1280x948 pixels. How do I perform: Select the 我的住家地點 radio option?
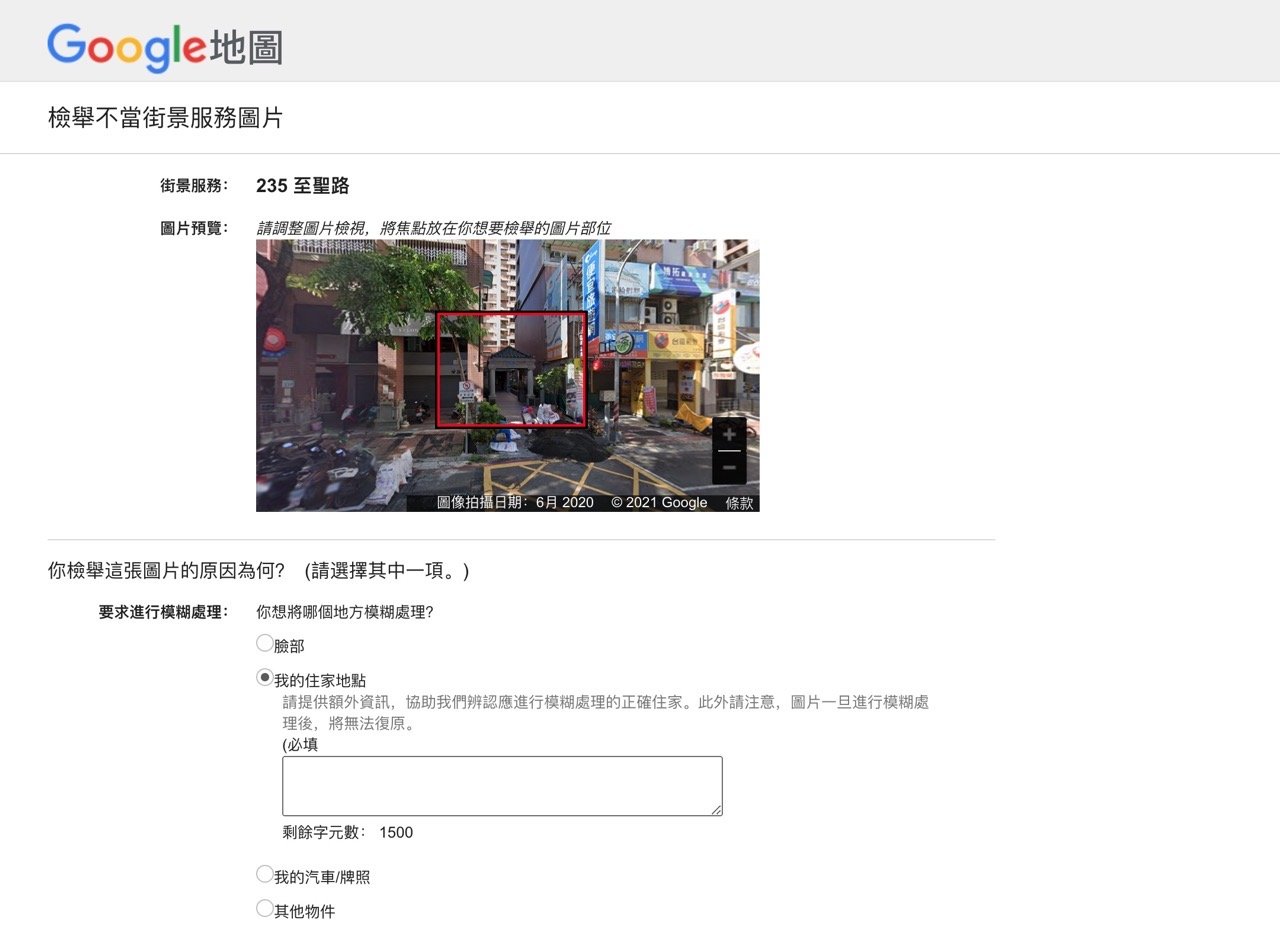(x=265, y=677)
